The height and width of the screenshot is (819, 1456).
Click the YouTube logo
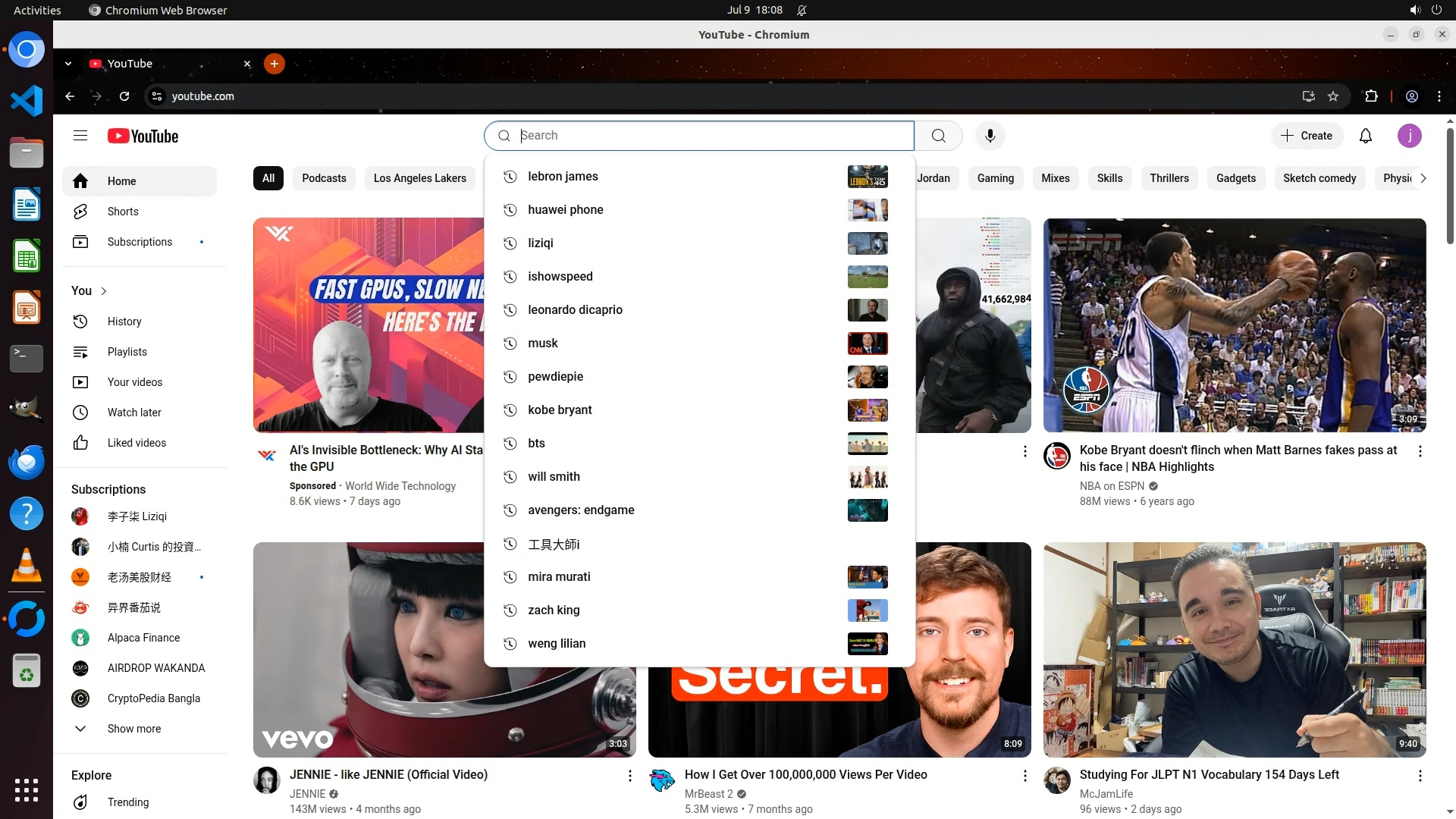(143, 136)
